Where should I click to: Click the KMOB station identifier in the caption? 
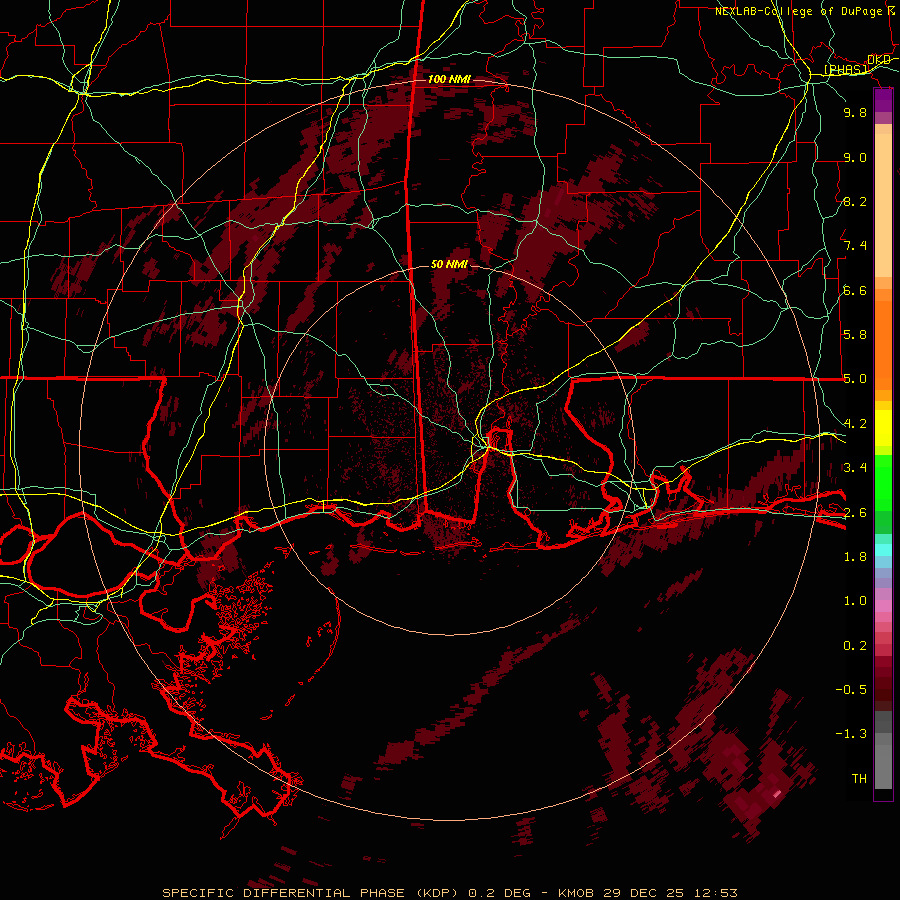pos(576,893)
